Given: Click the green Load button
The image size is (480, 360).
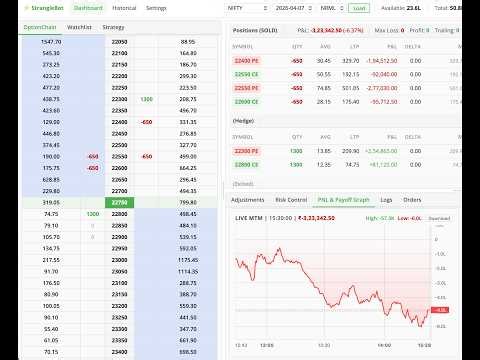Looking at the screenshot, I should click(x=359, y=8).
